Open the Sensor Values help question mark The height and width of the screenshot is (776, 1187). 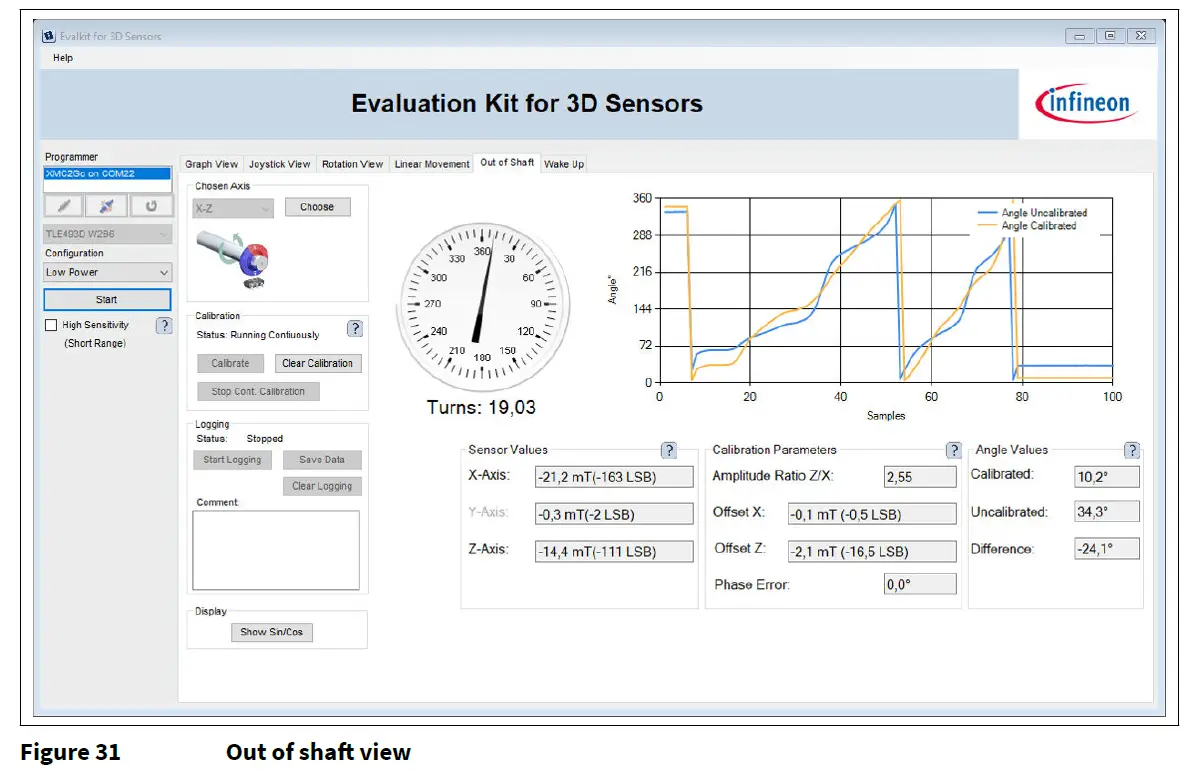(x=668, y=450)
